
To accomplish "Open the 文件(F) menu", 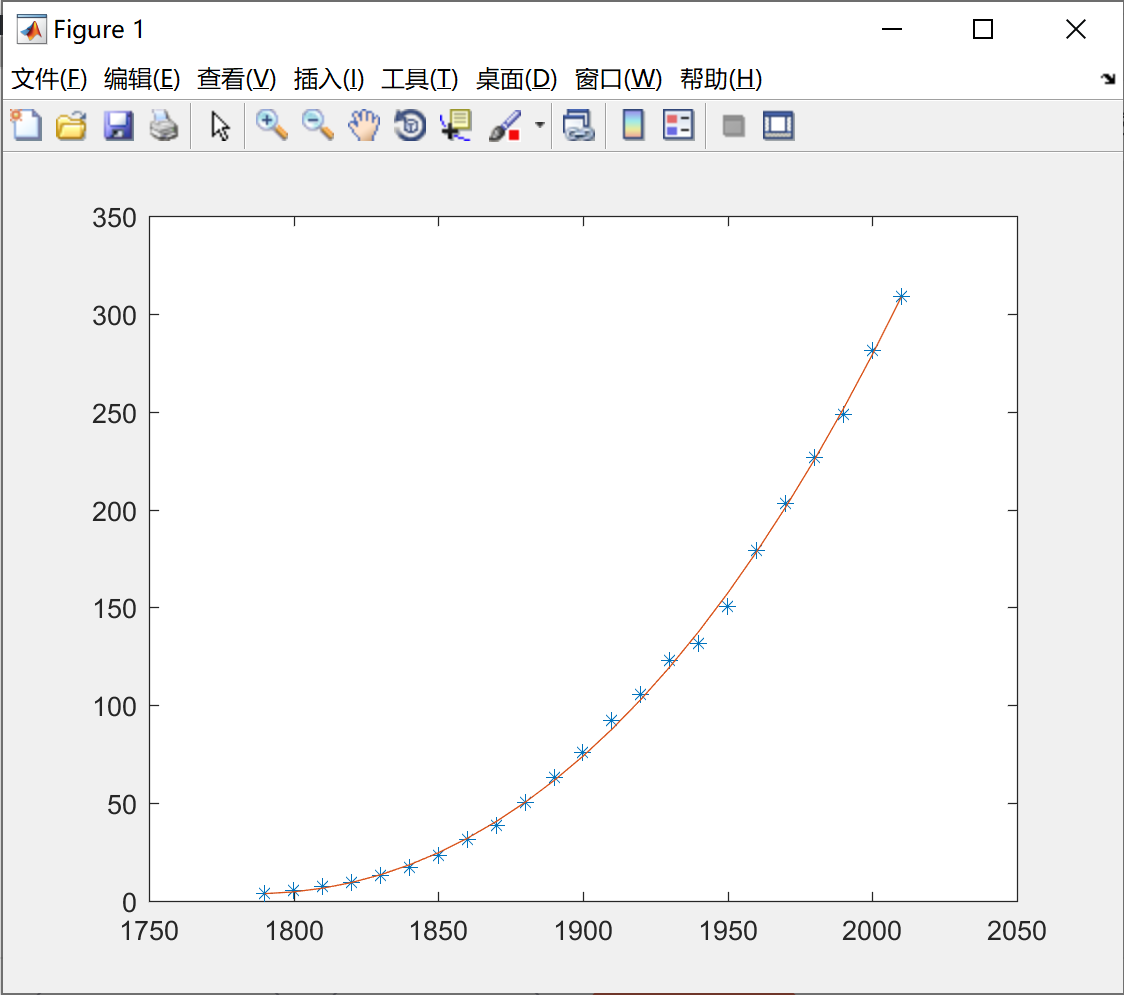I will (49, 79).
